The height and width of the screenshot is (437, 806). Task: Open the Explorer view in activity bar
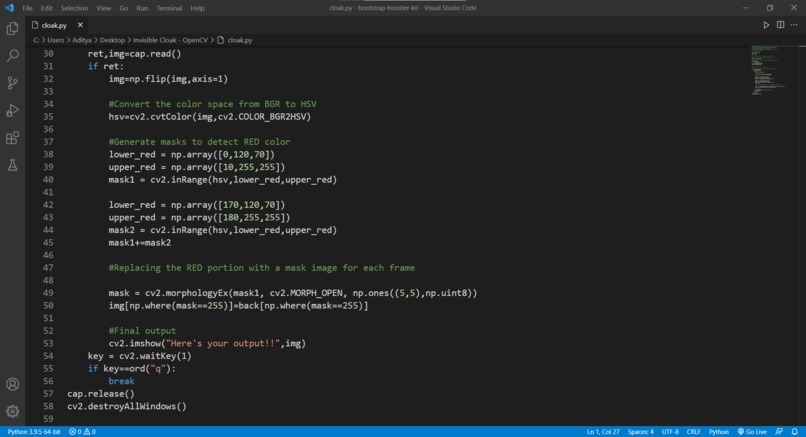[12, 28]
